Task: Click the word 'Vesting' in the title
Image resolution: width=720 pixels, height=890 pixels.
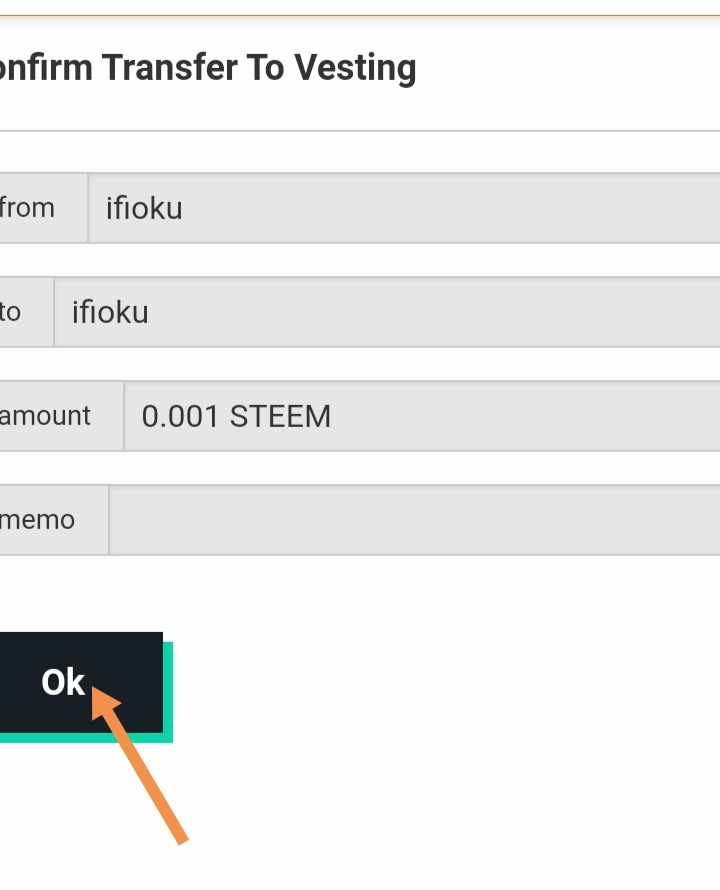Action: [355, 68]
